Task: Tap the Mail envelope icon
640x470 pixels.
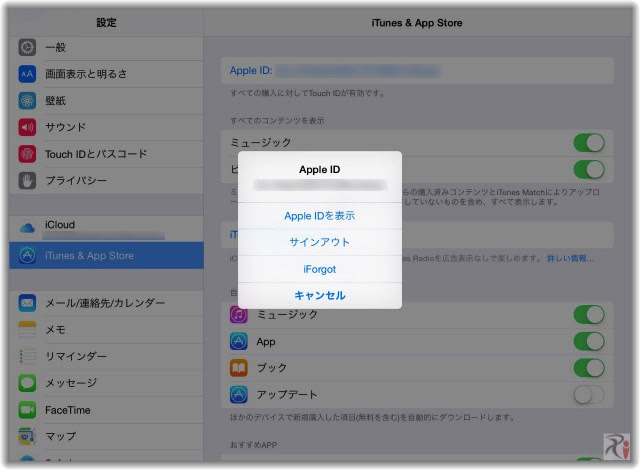Action: (x=27, y=303)
